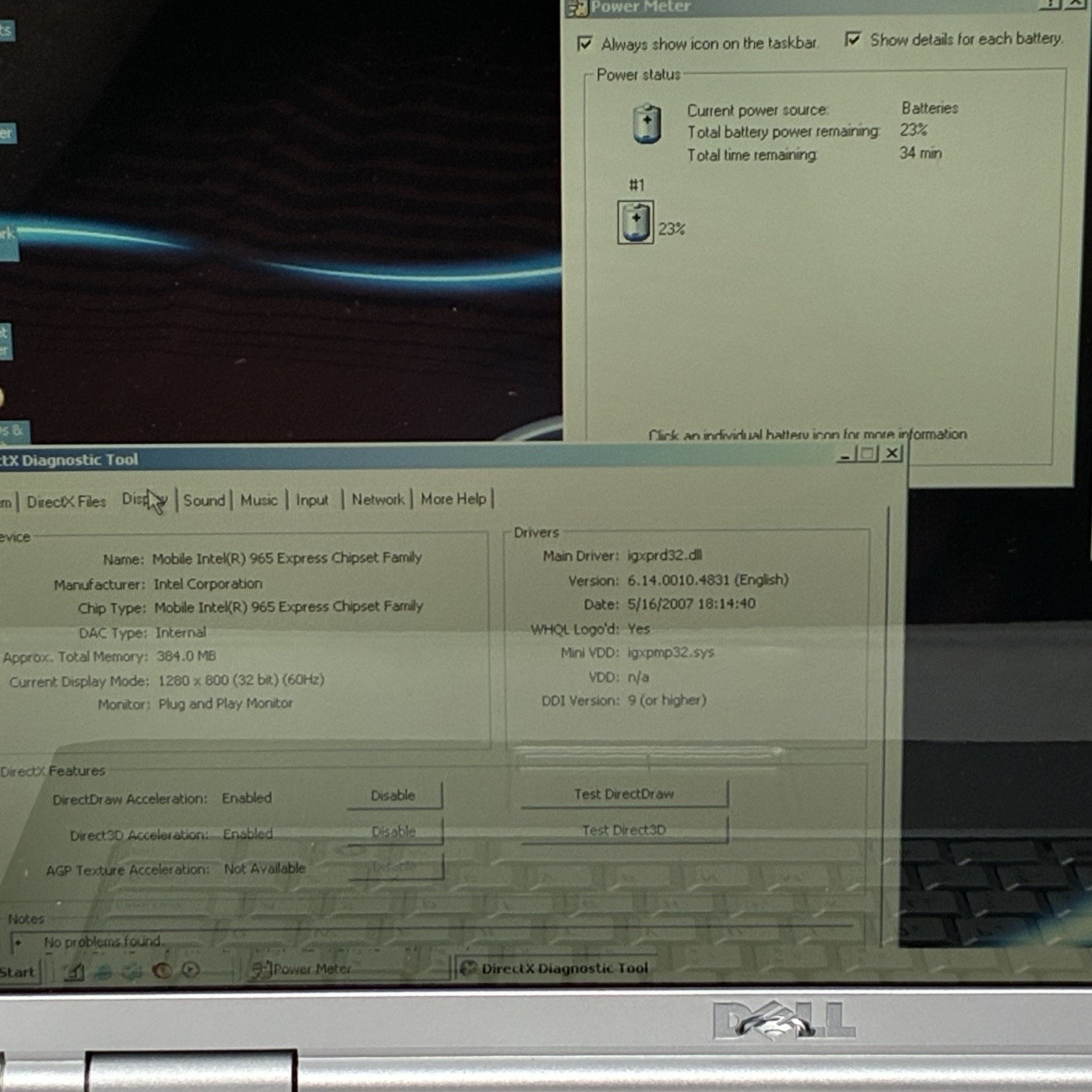Switch to the Display tab
The image size is (1092, 1092).
pos(145,500)
